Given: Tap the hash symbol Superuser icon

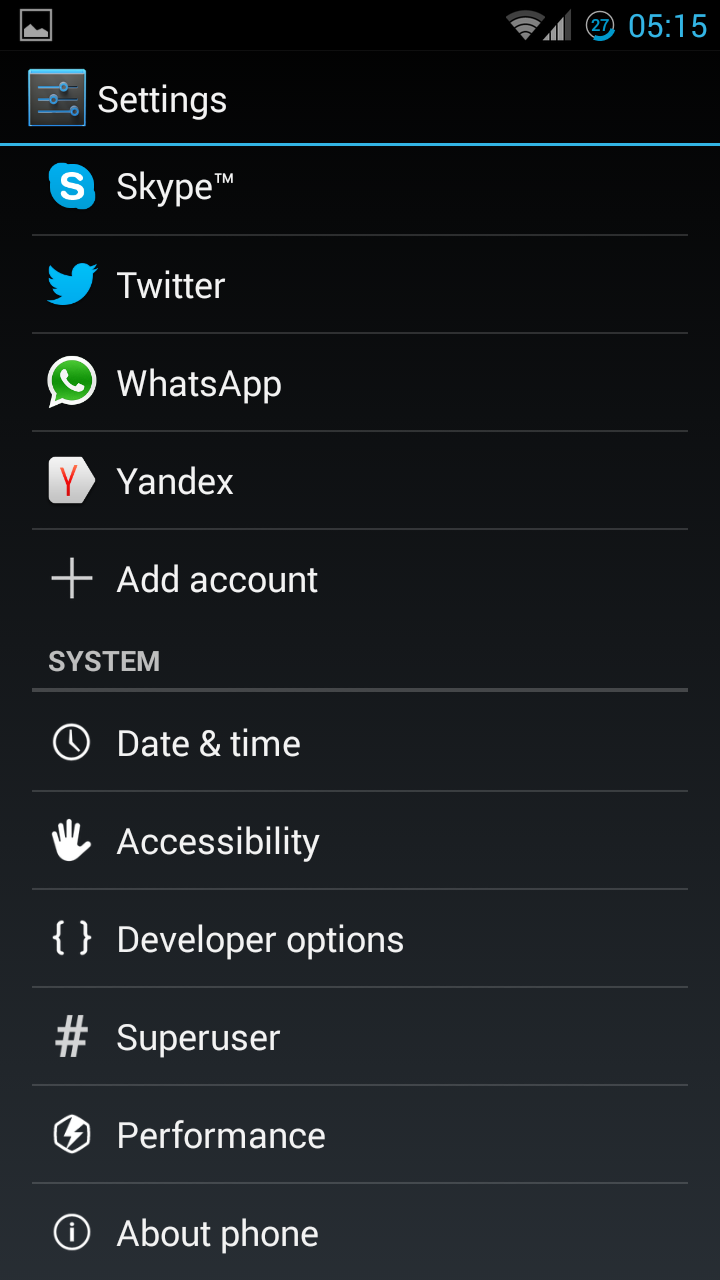Looking at the screenshot, I should pos(72,1037).
